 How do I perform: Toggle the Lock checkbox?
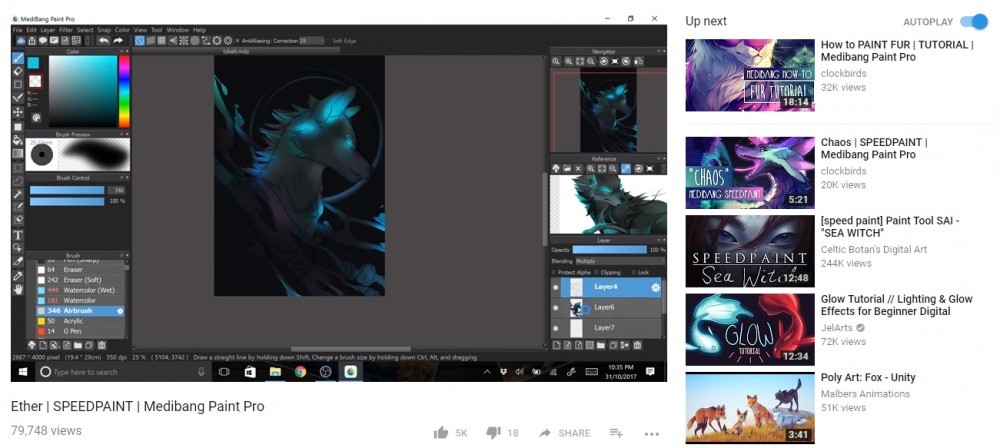tap(632, 272)
